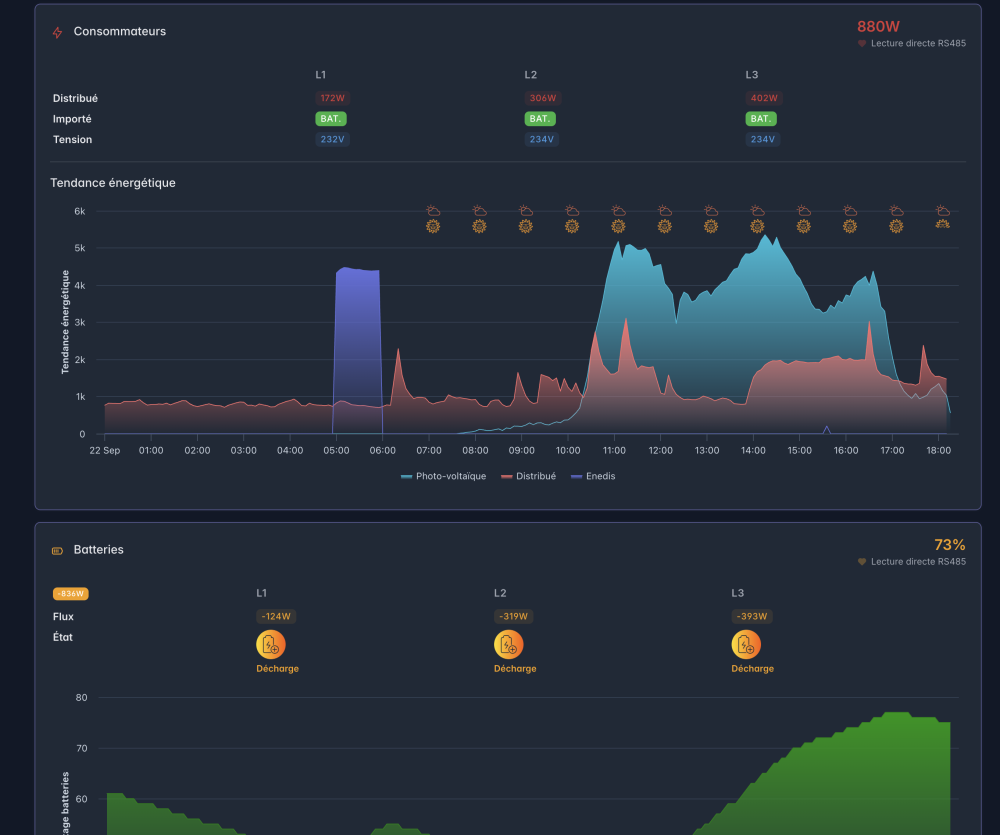Image resolution: width=1000 pixels, height=835 pixels.
Task: Click the heart icon next to Lecture directe RS485 under 73%
Action: (862, 562)
